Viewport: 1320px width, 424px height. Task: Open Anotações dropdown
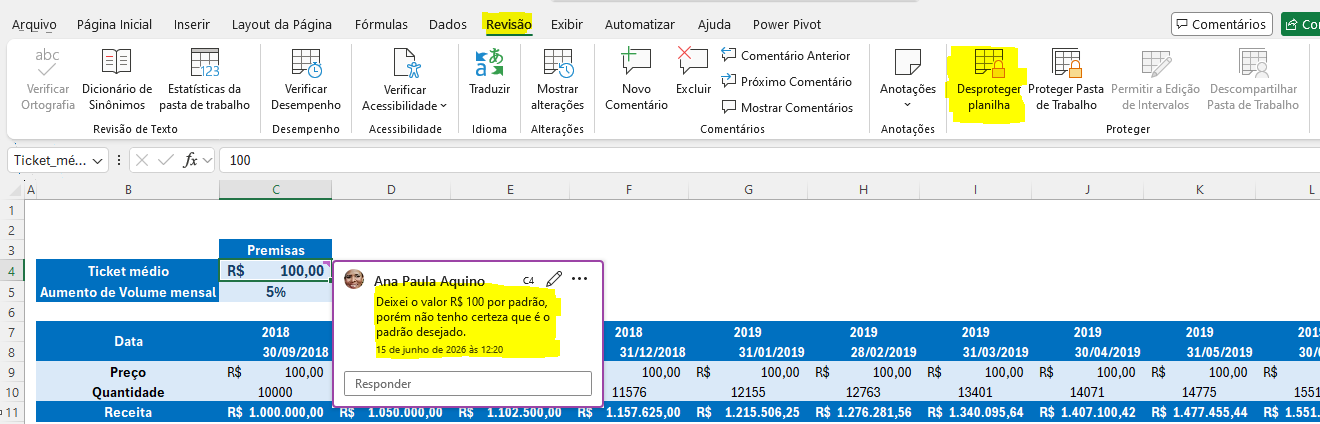point(907,79)
